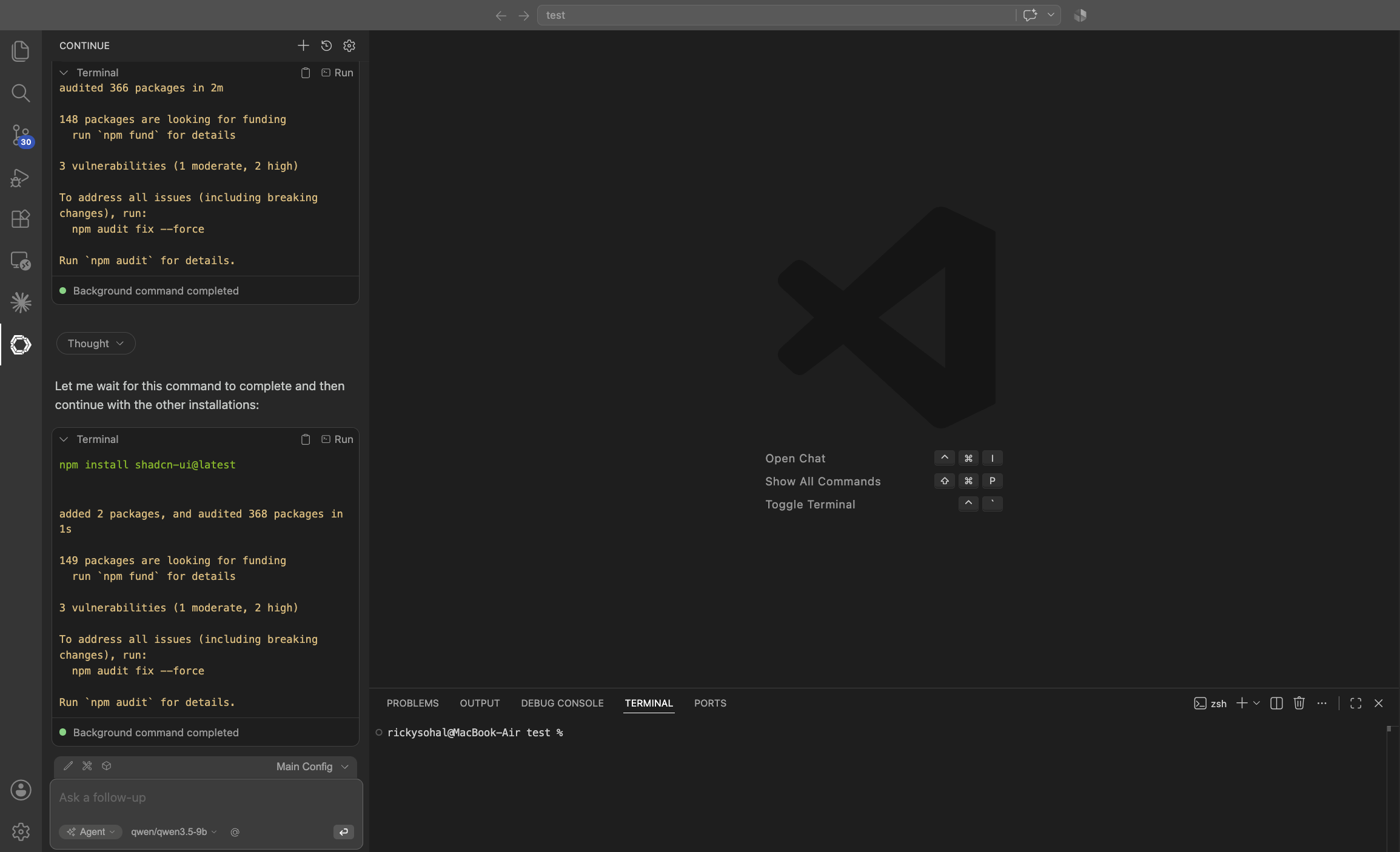Open the Agent mode dropdown
Screen dimensions: 1400x852
coord(91,832)
